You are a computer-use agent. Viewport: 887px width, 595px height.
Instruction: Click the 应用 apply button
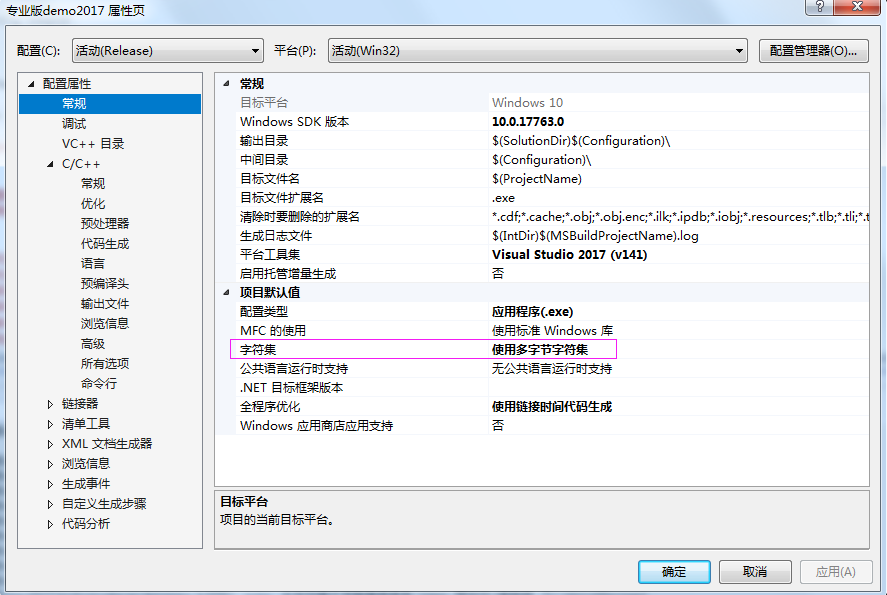[x=836, y=571]
